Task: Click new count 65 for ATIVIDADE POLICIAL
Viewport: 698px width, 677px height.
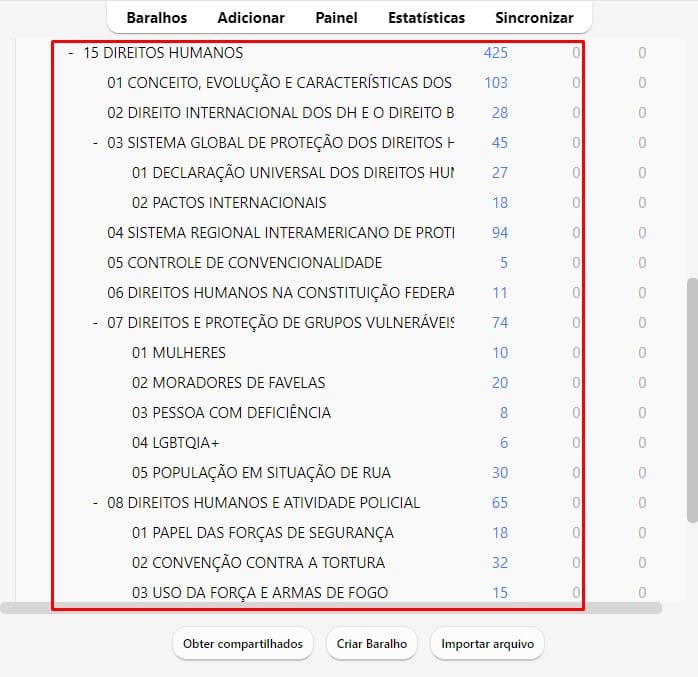Action: click(499, 503)
